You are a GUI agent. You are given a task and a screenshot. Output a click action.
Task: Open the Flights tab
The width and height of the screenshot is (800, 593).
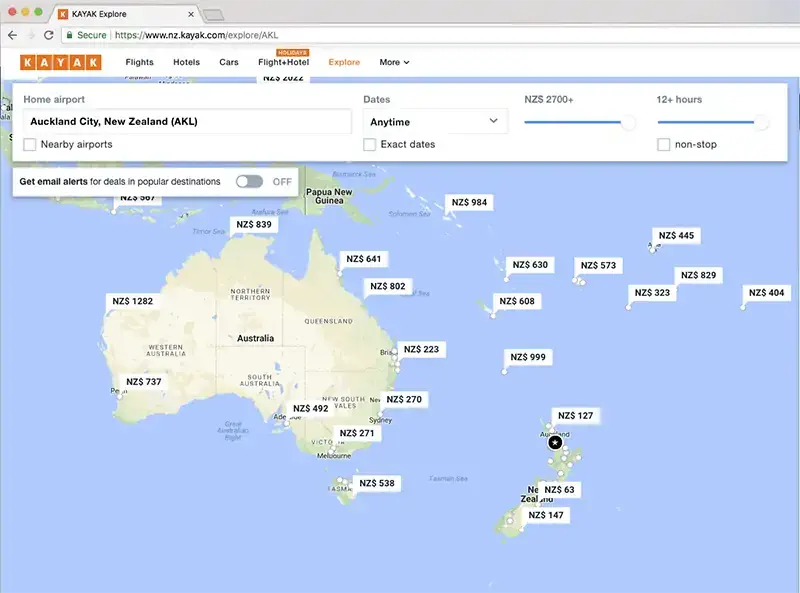coord(139,62)
